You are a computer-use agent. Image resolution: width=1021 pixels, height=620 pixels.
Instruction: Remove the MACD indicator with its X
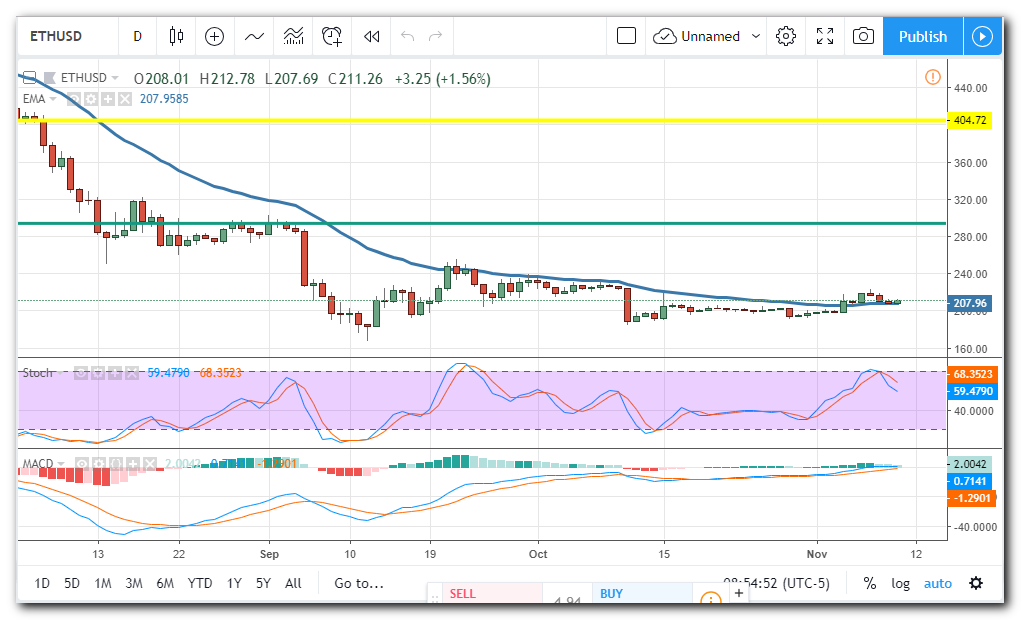click(150, 464)
